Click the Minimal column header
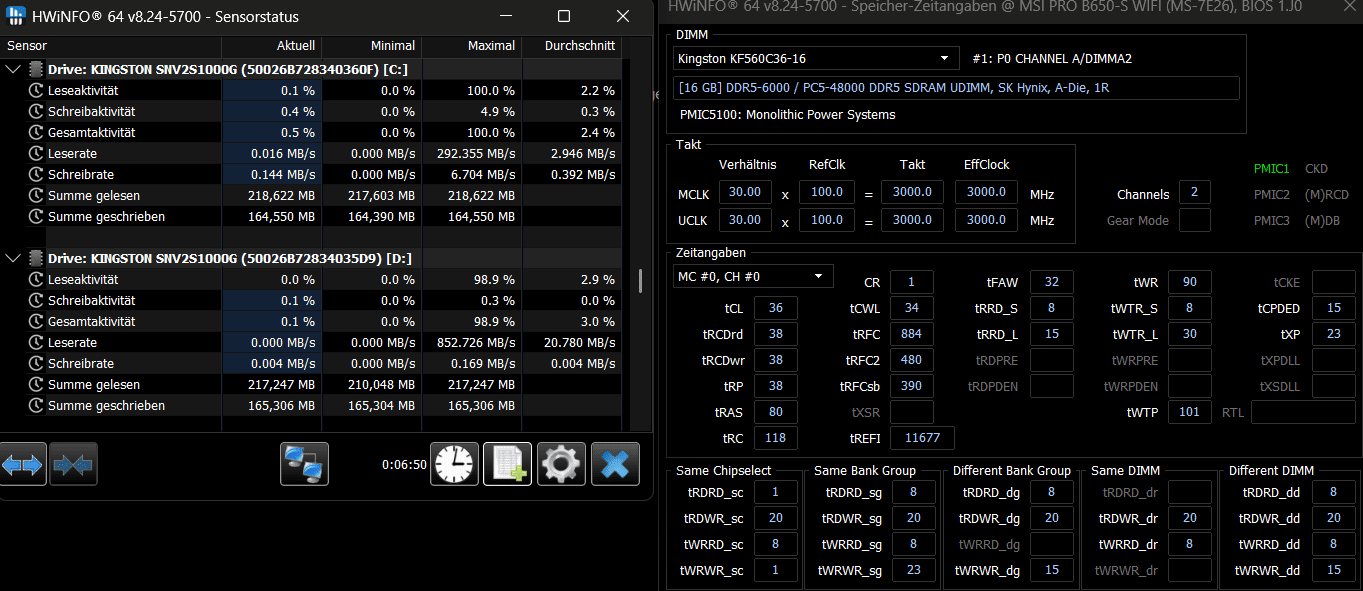Viewport: 1363px width, 591px height. (x=372, y=46)
